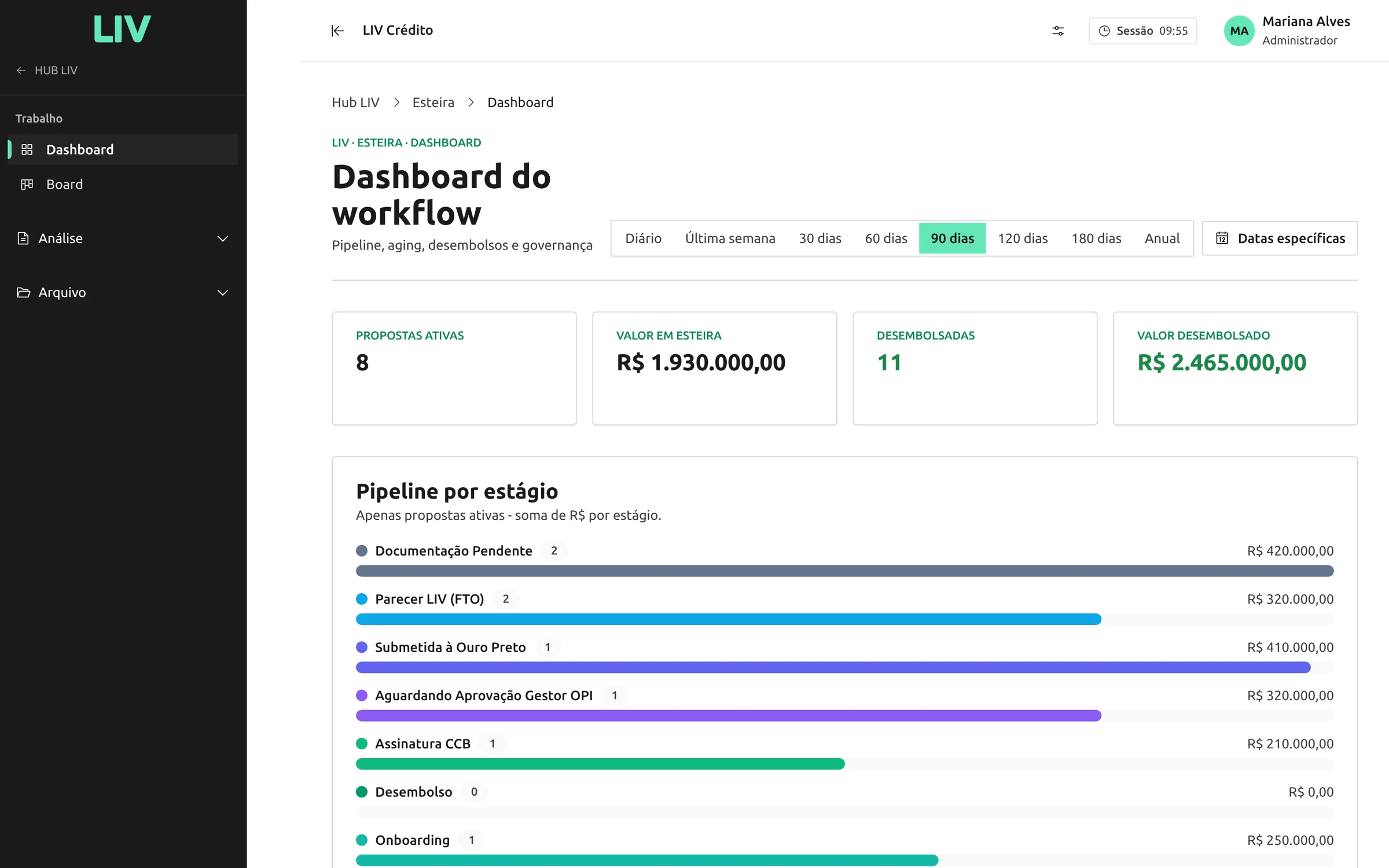Open the Mariana Alves profile menu
Screen dimensions: 1389x868
tap(1288, 31)
